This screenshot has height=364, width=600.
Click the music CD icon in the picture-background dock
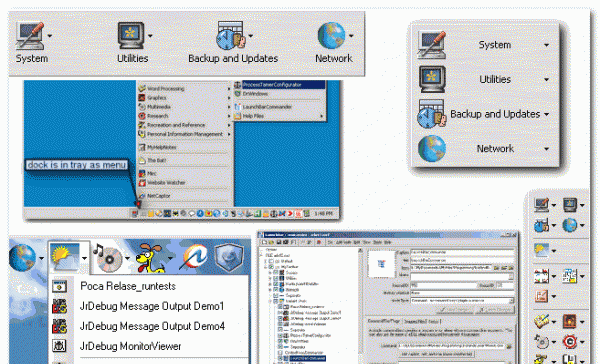coord(107,257)
